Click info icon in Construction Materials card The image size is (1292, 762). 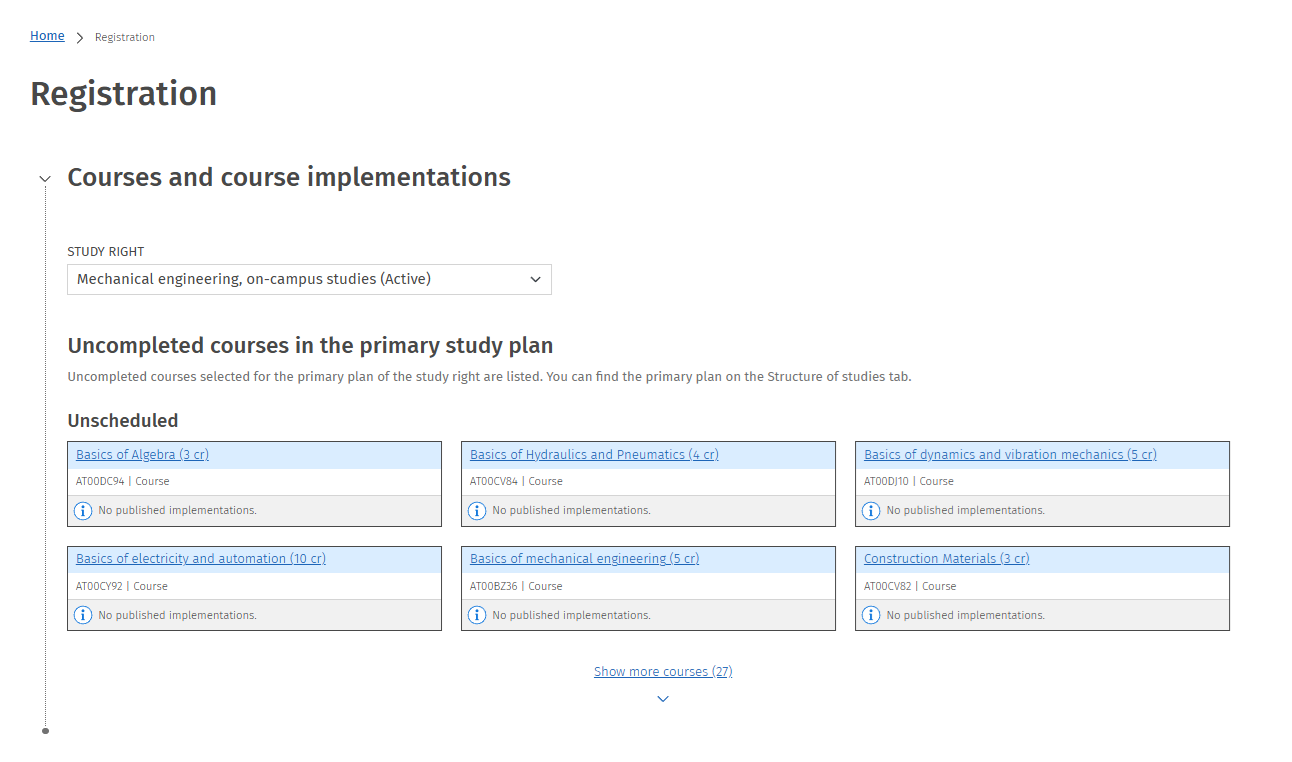[872, 615]
